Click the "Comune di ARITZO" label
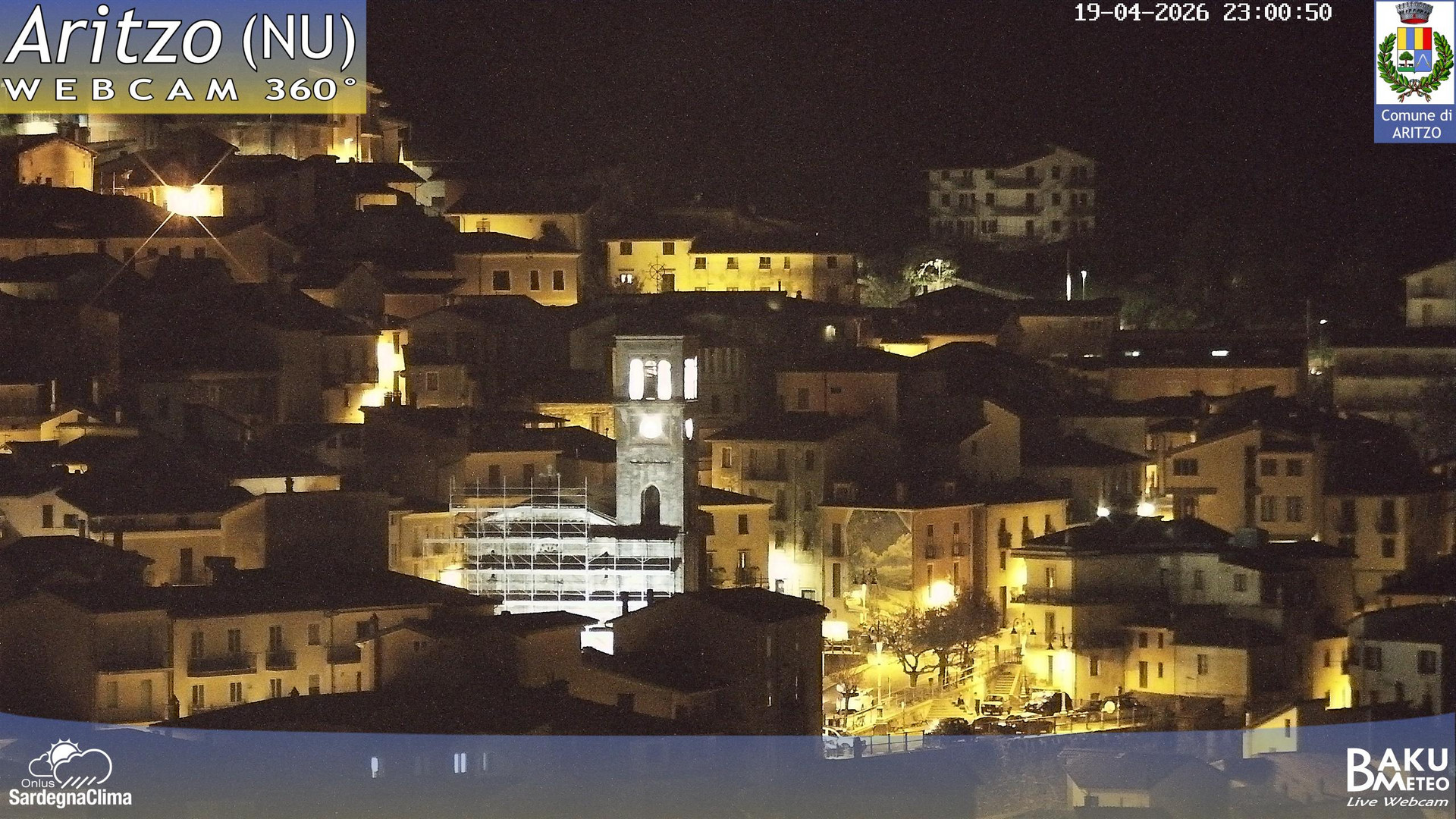 click(1416, 125)
